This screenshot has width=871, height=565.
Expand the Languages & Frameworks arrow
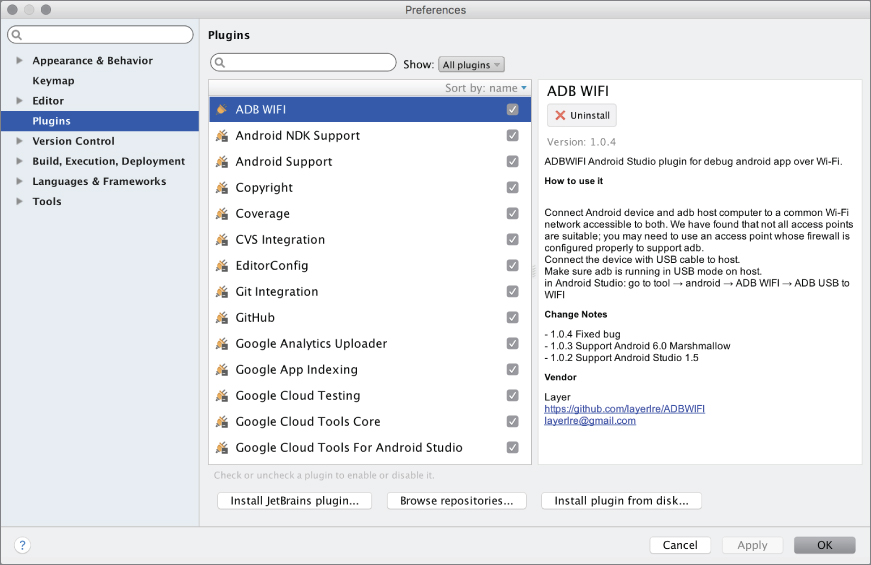pos(19,181)
